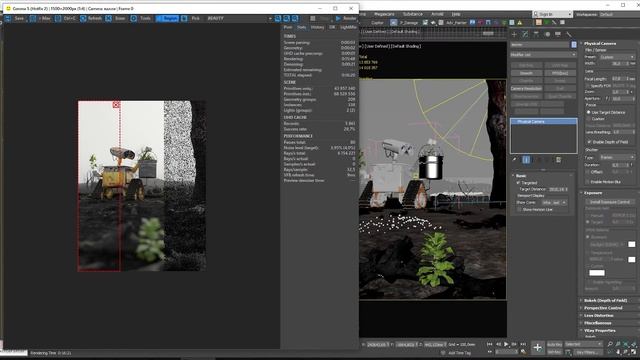Switch to the DR tab
The image size is (640, 360).
tap(332, 27)
